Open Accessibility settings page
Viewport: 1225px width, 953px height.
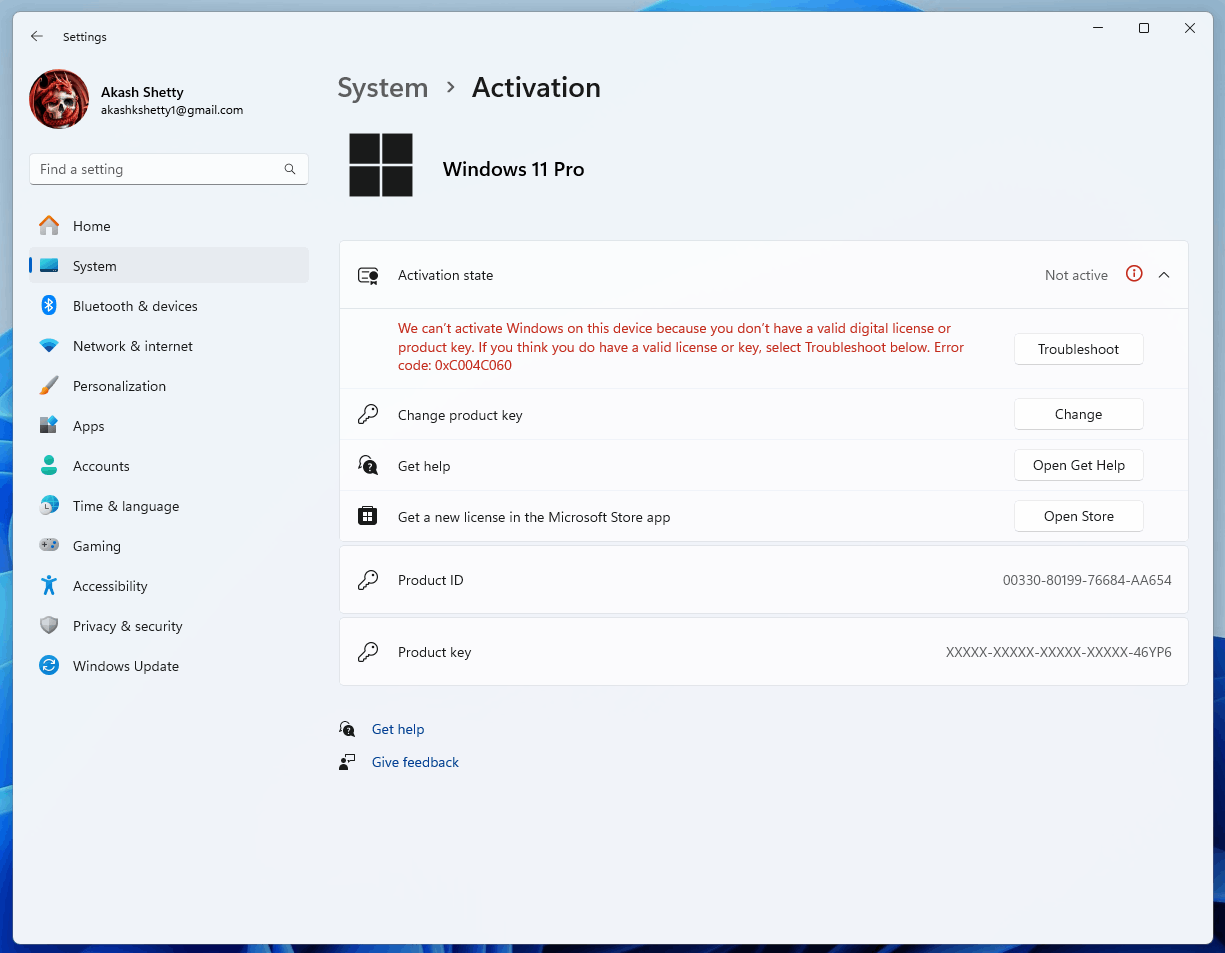[x=169, y=586]
